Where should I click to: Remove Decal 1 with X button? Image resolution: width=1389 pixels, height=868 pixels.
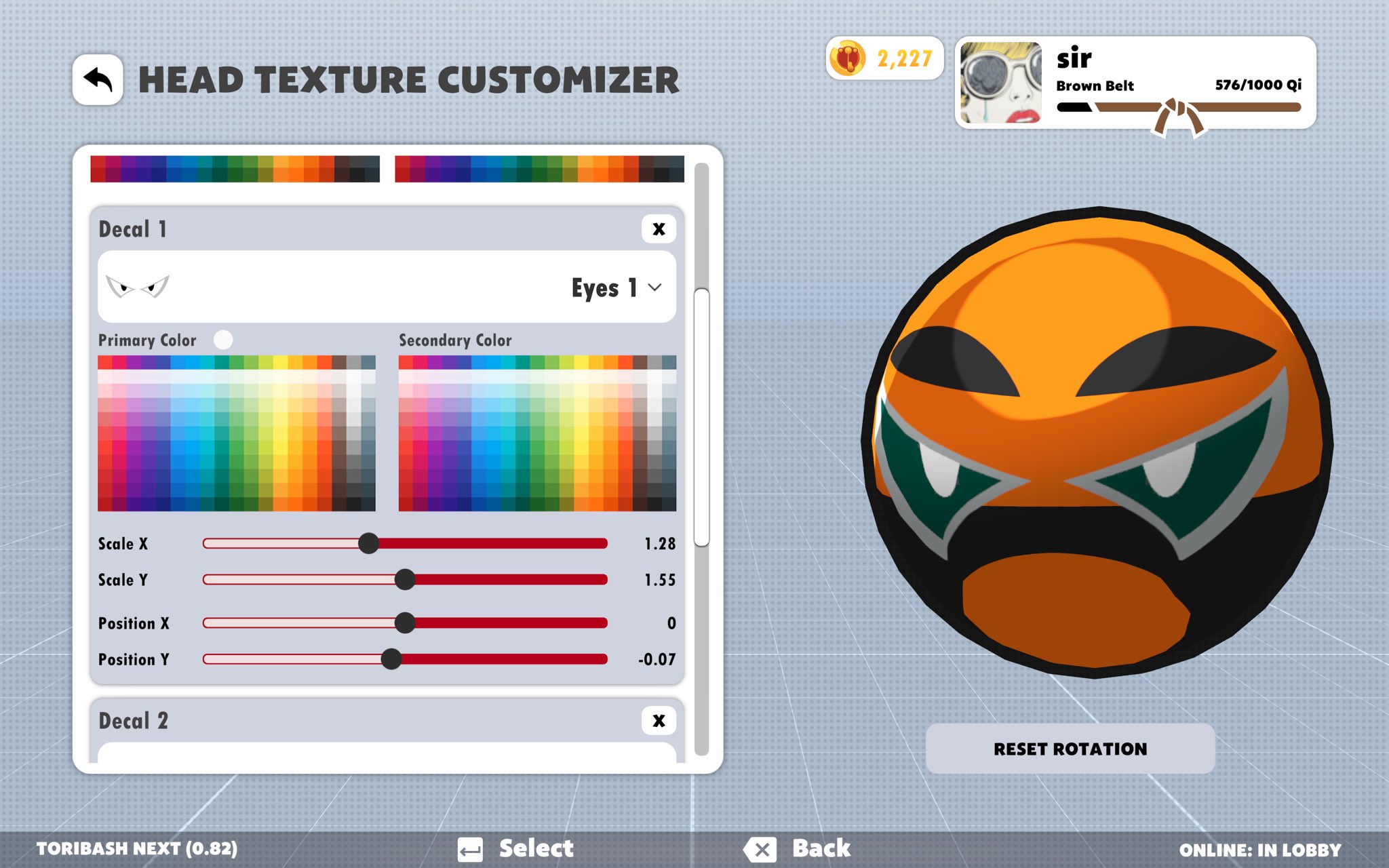pyautogui.click(x=658, y=229)
